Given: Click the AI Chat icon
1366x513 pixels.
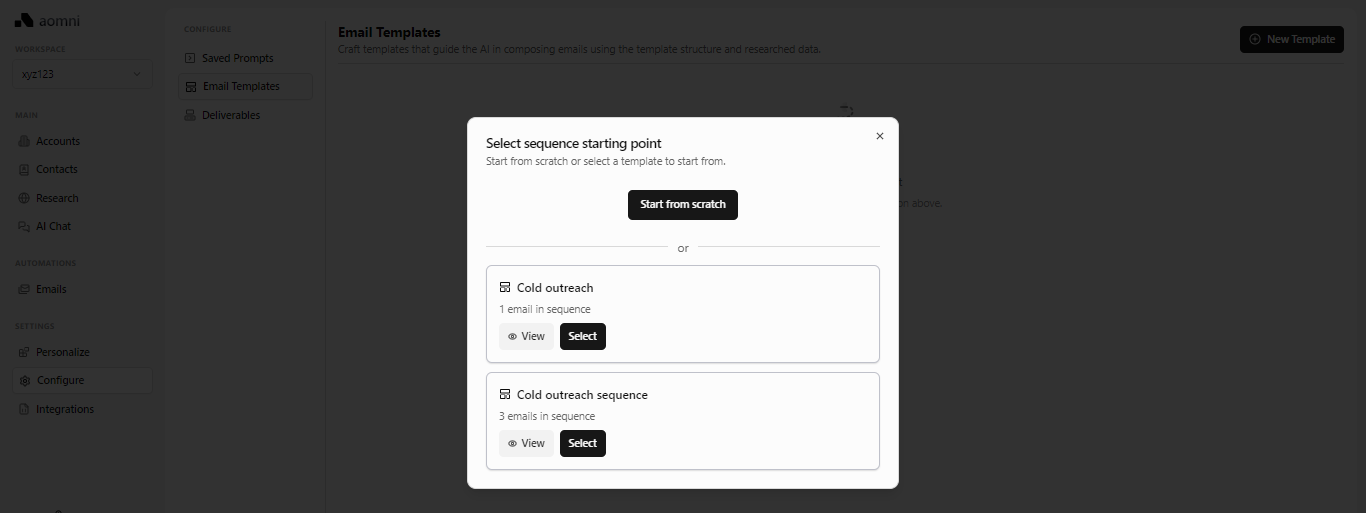Looking at the screenshot, I should (25, 226).
